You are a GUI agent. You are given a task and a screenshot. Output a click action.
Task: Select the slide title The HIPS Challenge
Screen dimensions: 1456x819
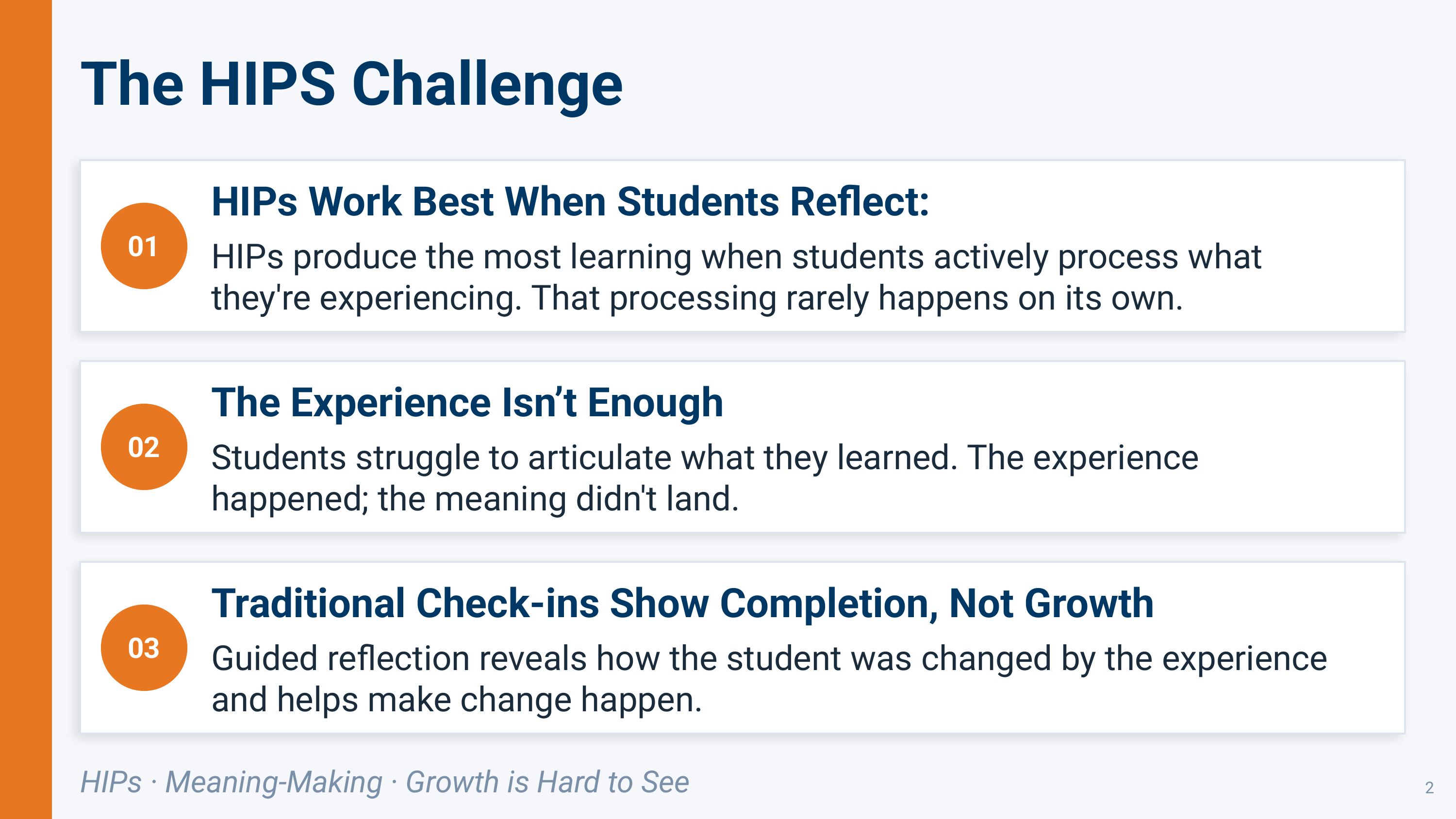point(351,85)
